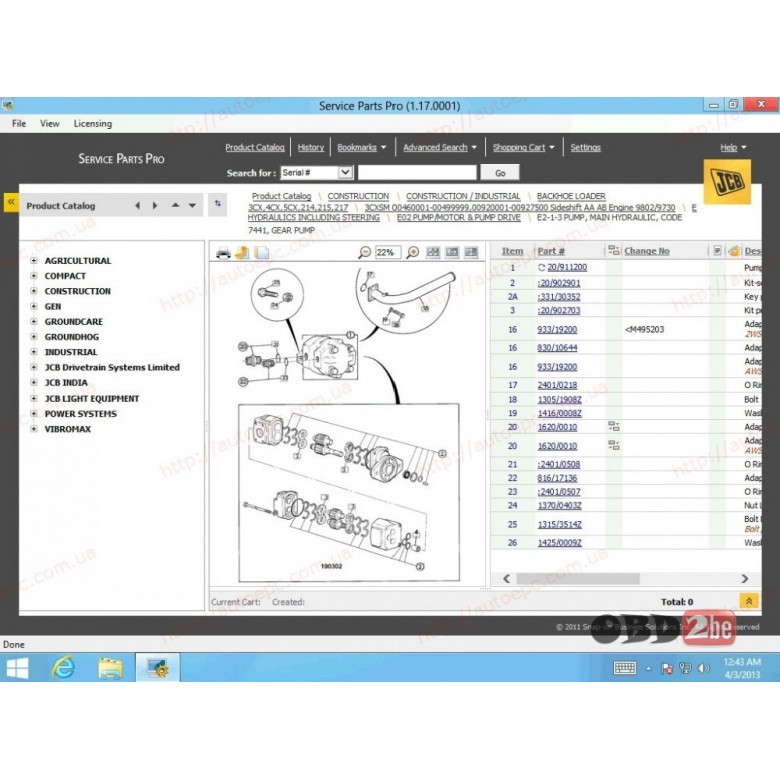Click the volume icon in system tray
The width and height of the screenshot is (780, 780).
pyautogui.click(x=703, y=669)
